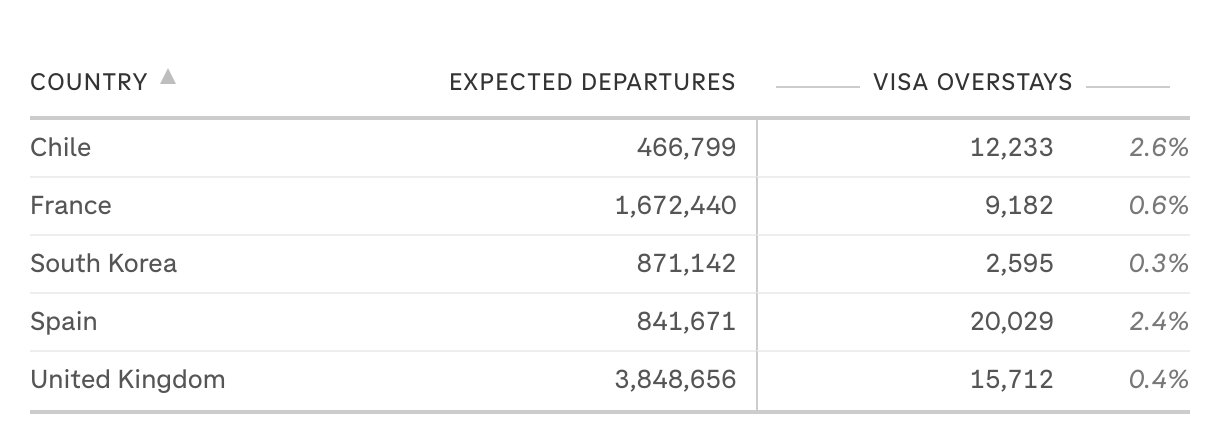Click United Kingdom's overstay rate 0.4%
Viewport: 1220px width, 444px height.
tap(1159, 380)
